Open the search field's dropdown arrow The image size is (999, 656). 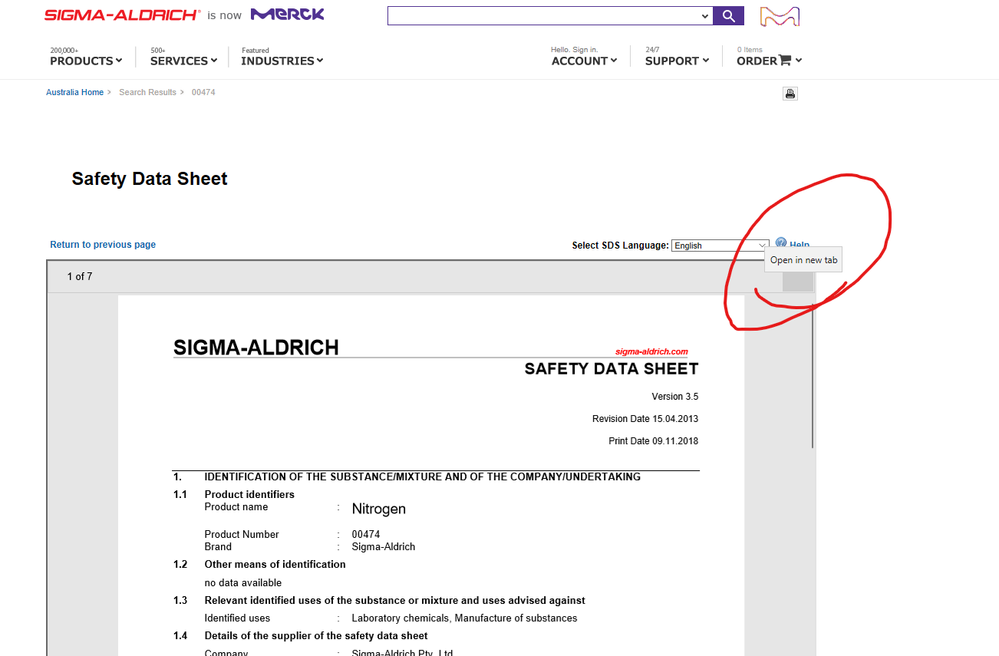[703, 15]
